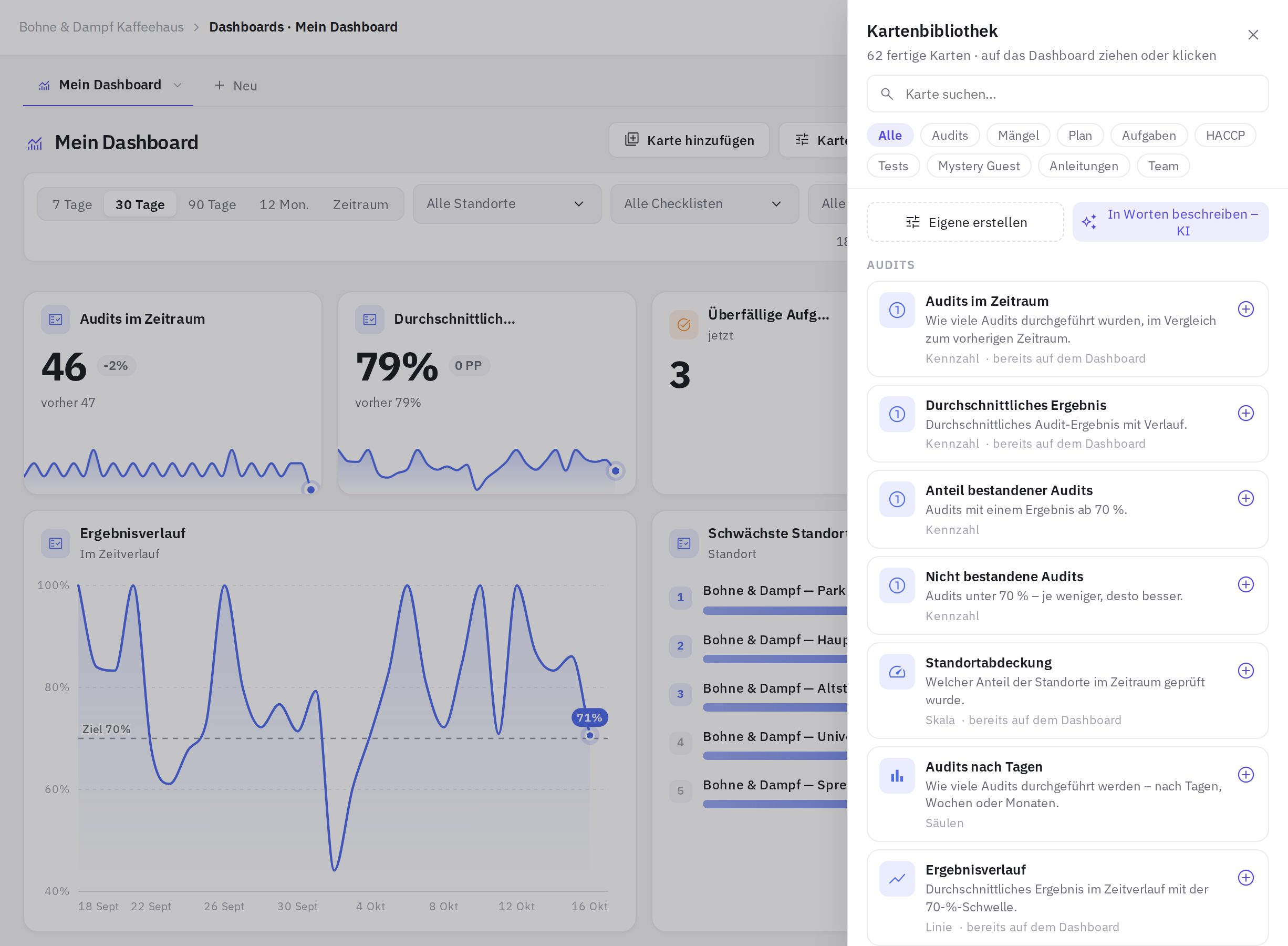Add Audits nach Tagen card via plus
This screenshot has height=946, width=1288.
click(1245, 775)
